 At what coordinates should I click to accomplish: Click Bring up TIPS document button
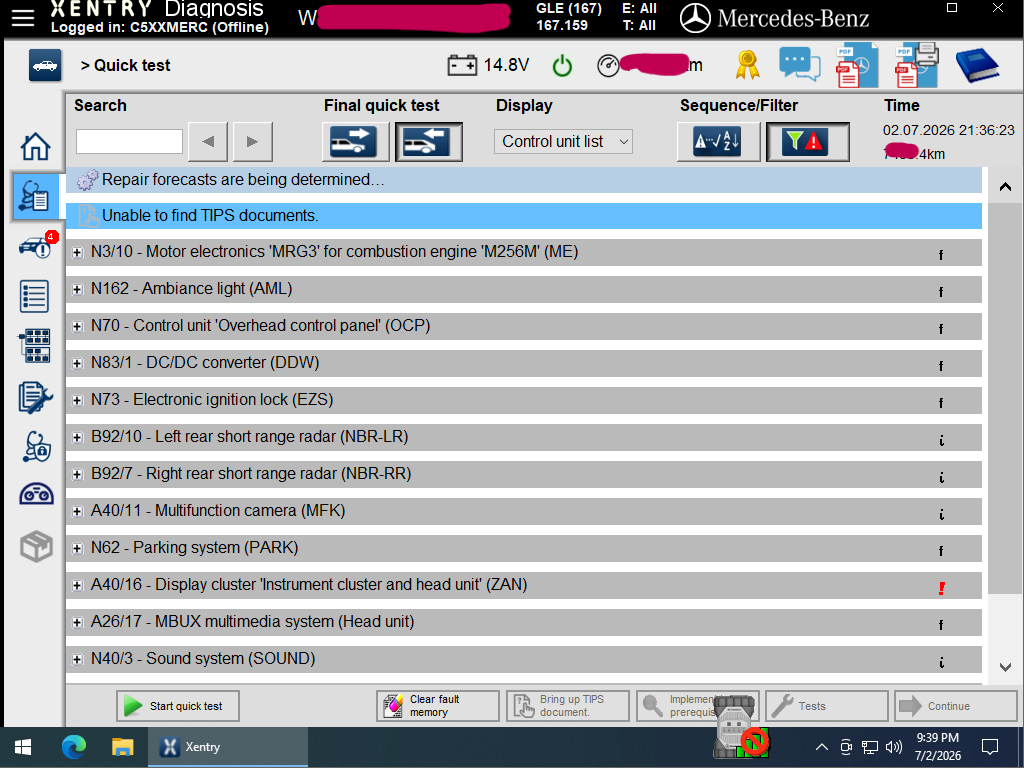coord(568,706)
